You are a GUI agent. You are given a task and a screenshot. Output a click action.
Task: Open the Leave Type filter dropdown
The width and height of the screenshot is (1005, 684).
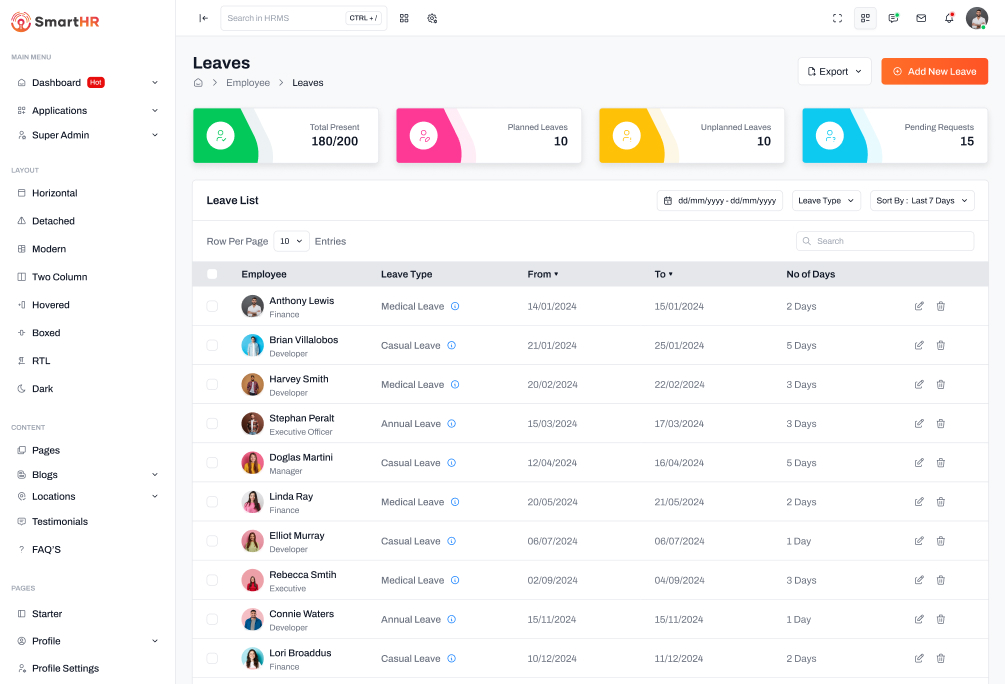[825, 201]
